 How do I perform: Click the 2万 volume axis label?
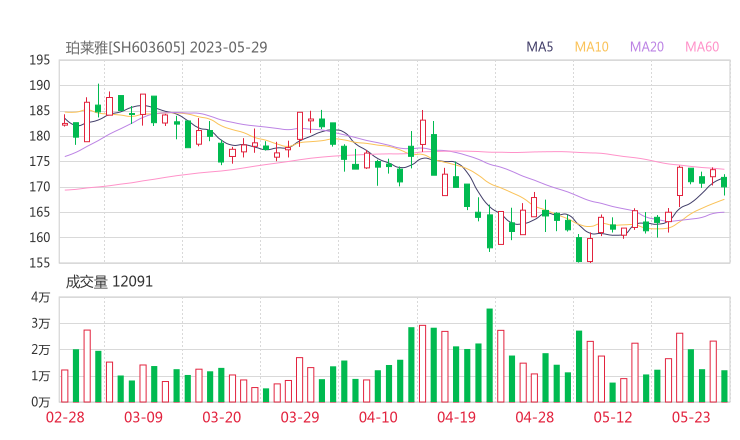[x=41, y=350]
